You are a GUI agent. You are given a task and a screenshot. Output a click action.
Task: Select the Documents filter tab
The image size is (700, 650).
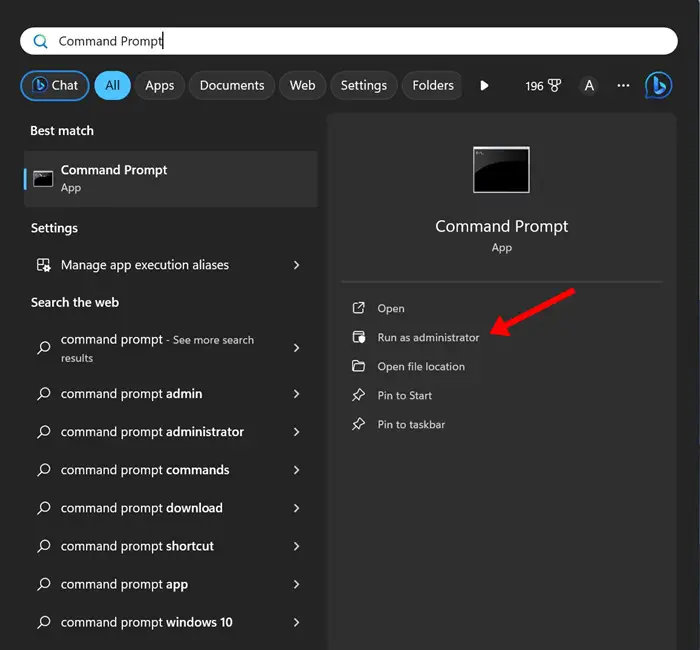tap(232, 86)
